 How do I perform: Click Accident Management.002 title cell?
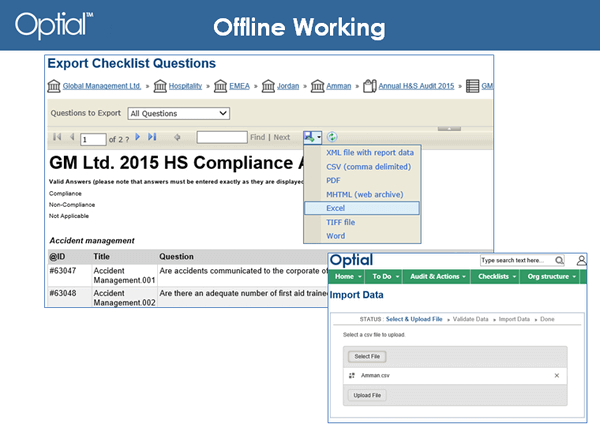click(124, 297)
